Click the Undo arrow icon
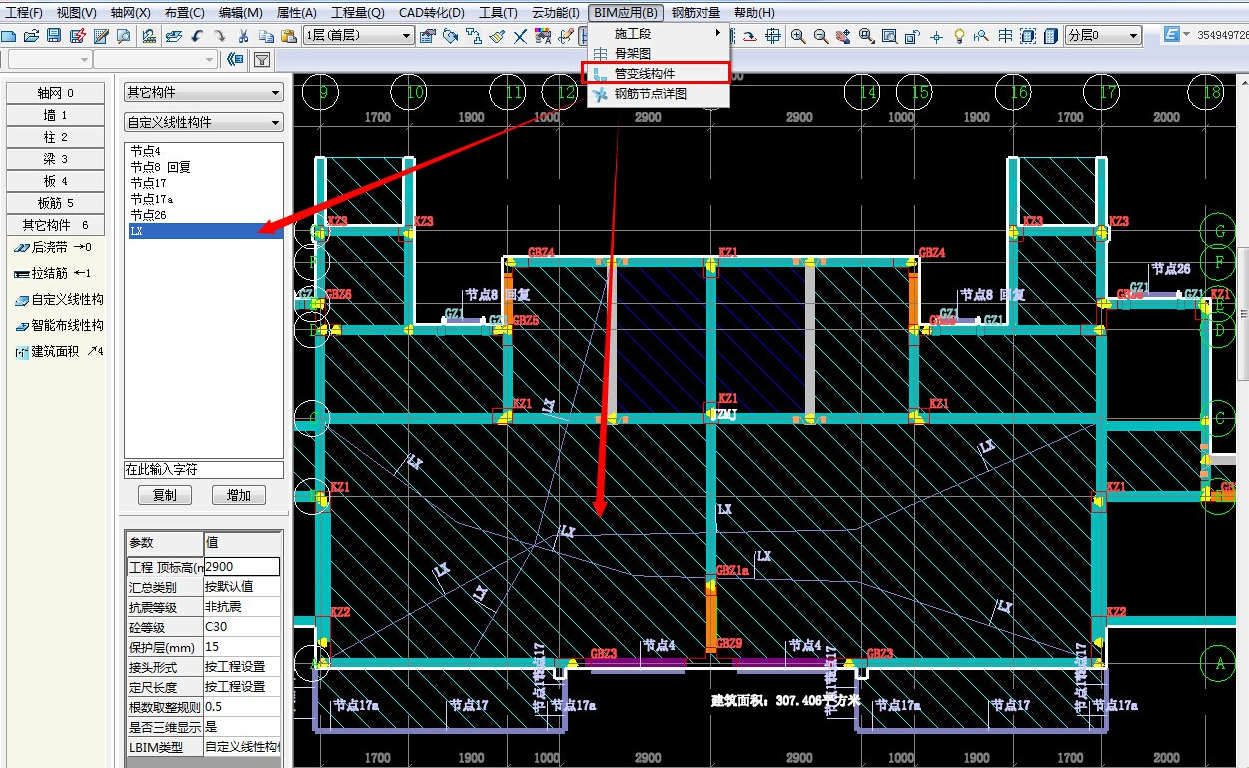1249x768 pixels. coord(197,36)
